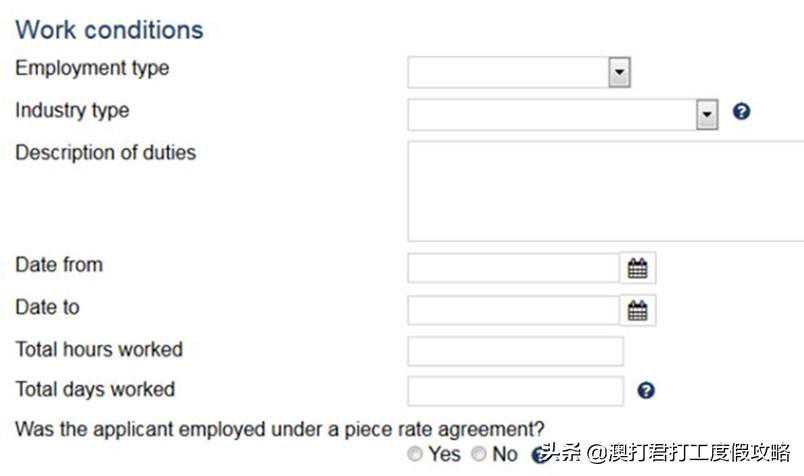Click the Total hours worked field
Screen dimensions: 804x476
pos(515,351)
